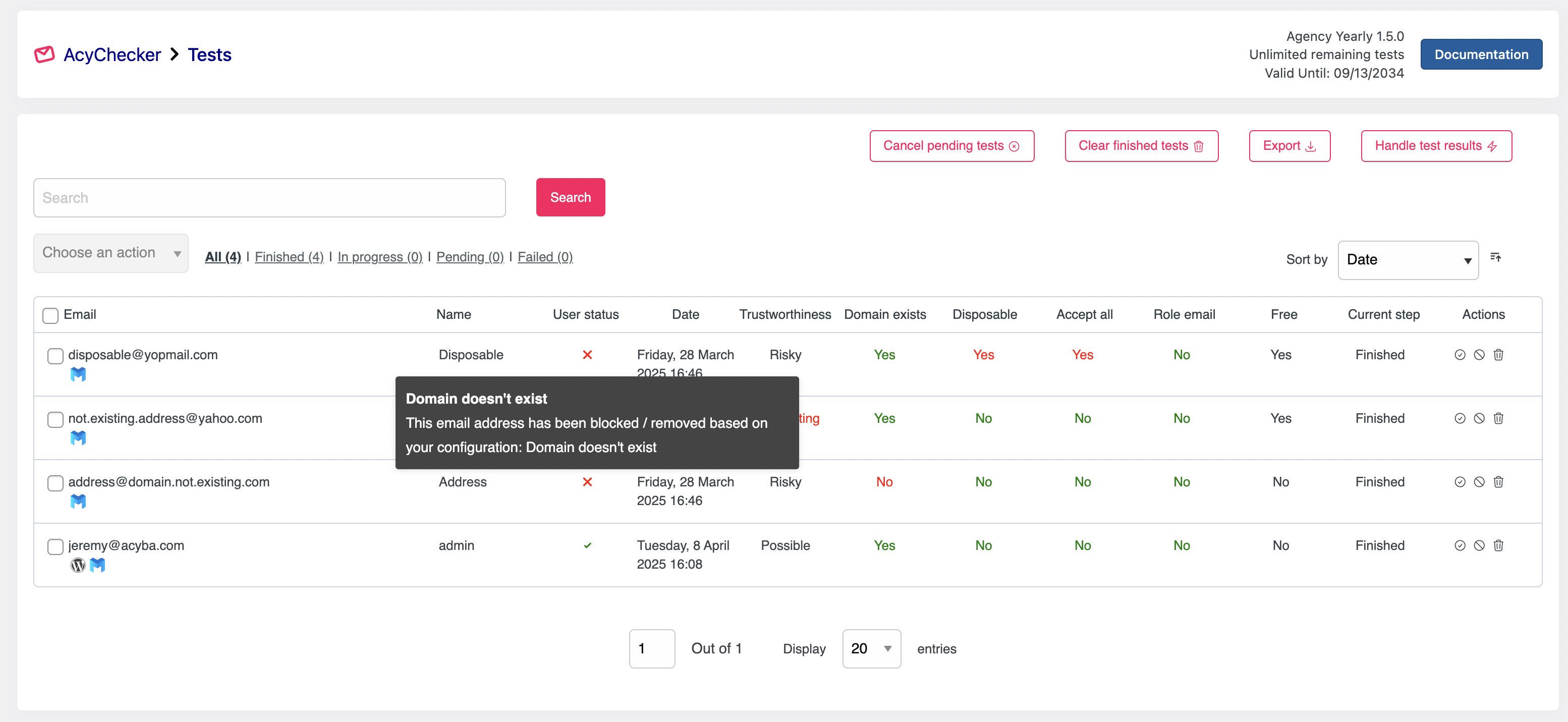Click the Disposable column header

coord(984,315)
